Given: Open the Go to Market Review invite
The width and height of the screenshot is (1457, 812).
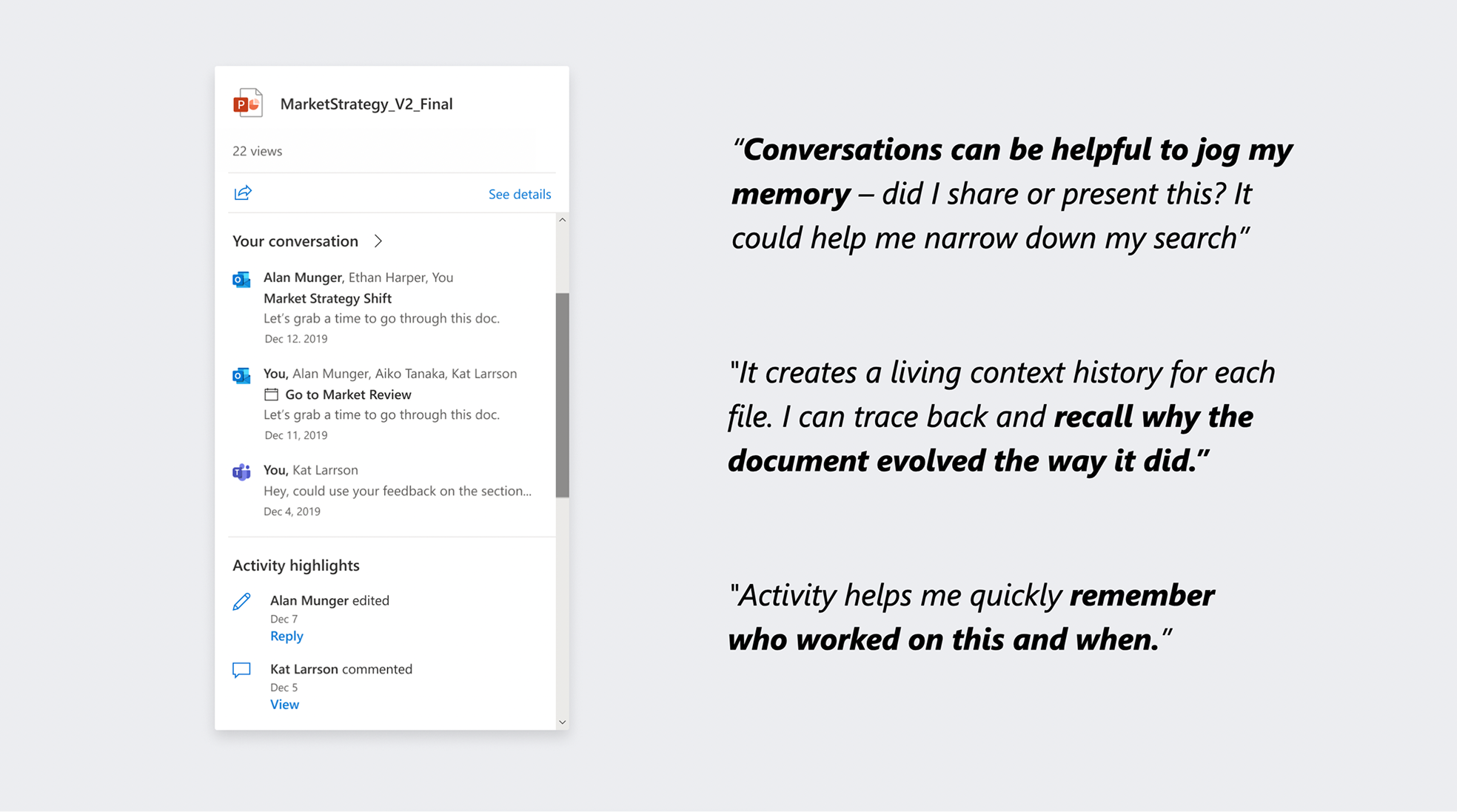Looking at the screenshot, I should pos(348,395).
